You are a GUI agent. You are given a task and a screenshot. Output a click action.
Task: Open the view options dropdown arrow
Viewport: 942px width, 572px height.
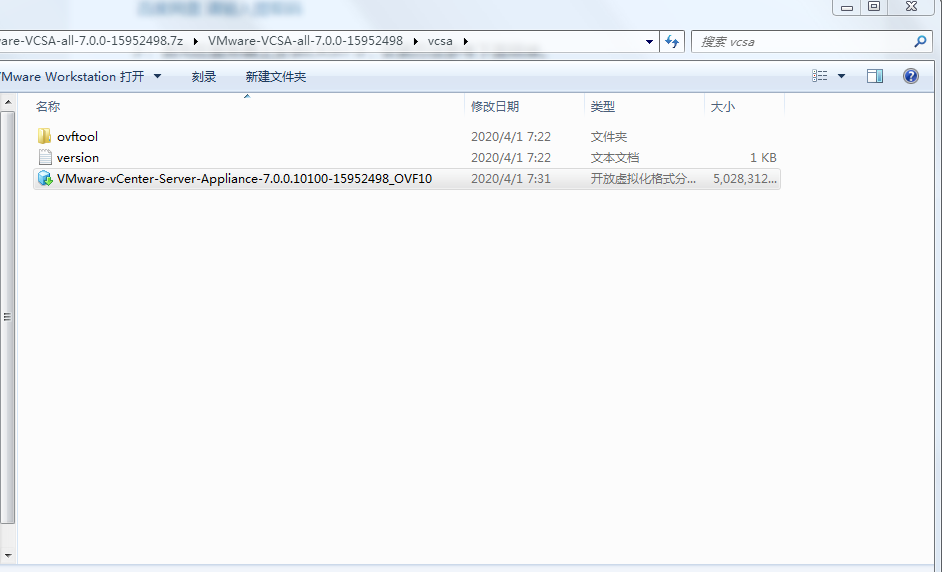click(x=841, y=76)
